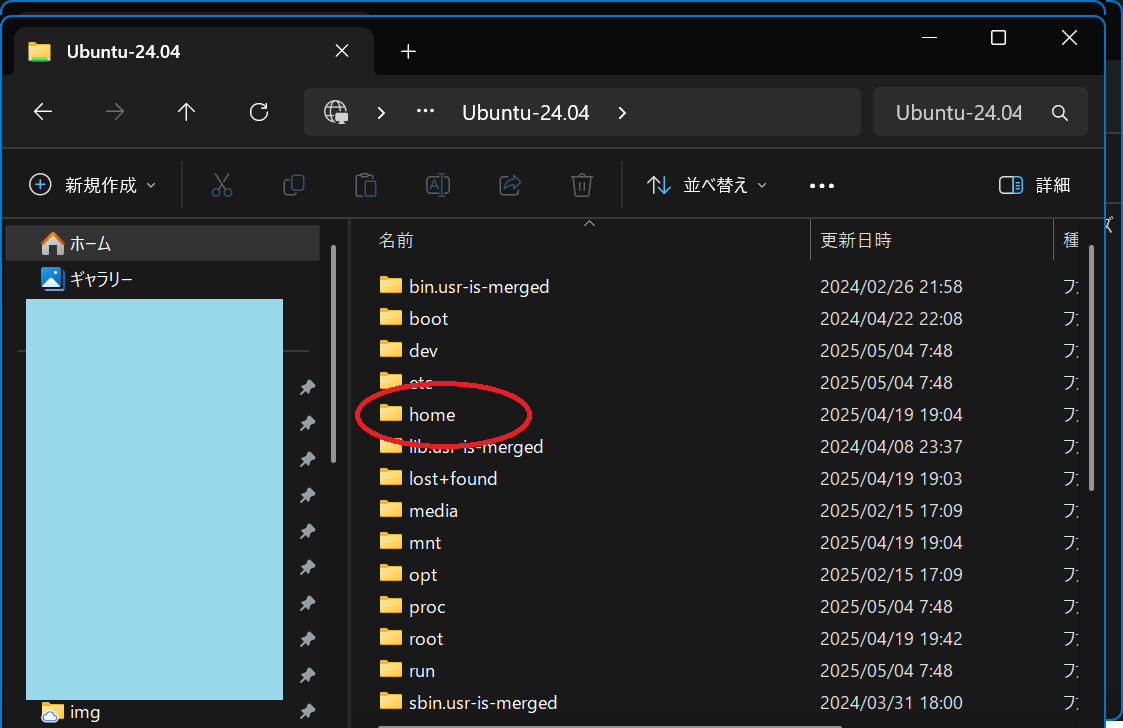
Task: Click the dev folder icon
Action: [390, 349]
